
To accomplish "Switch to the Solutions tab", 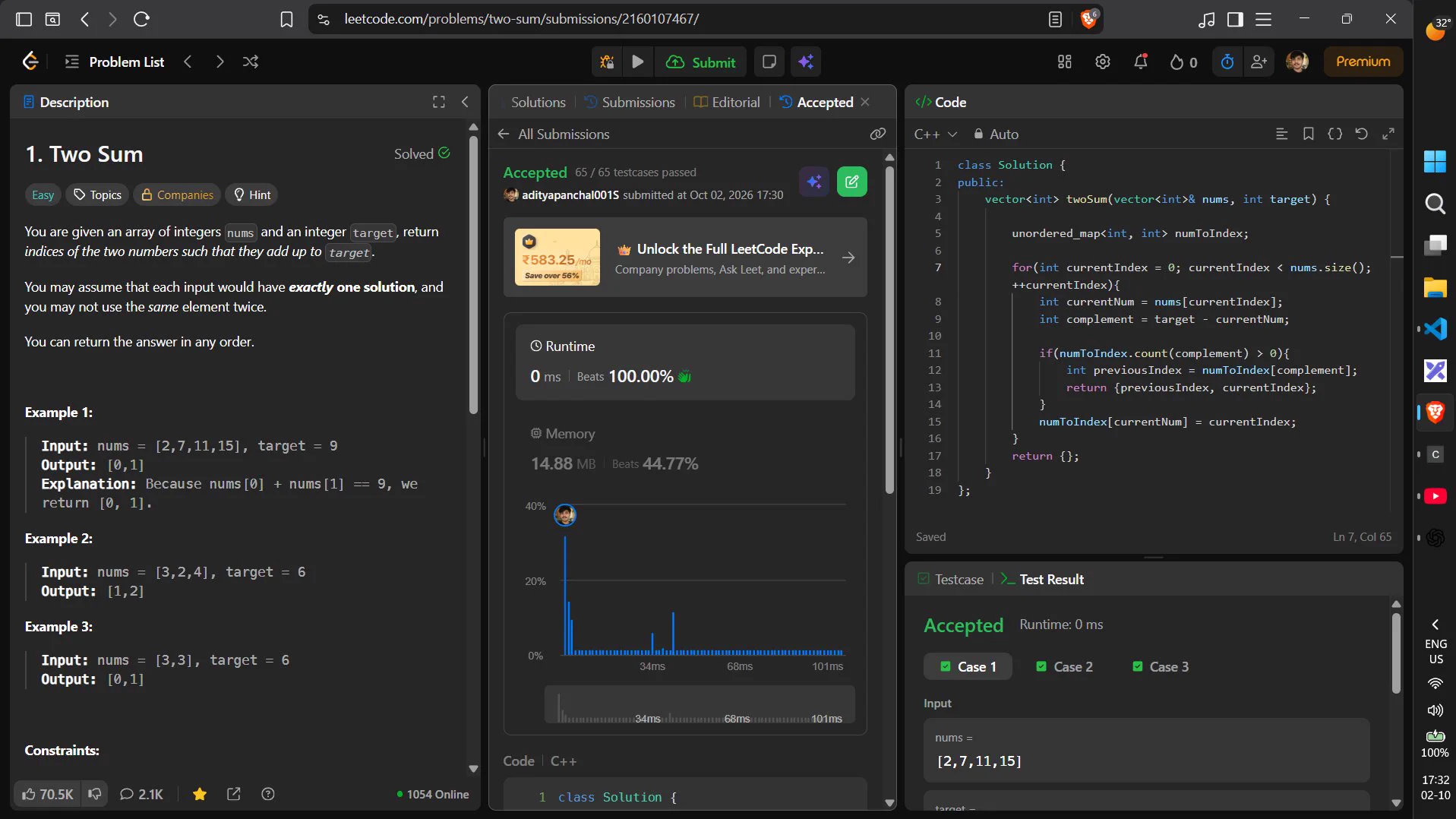I will 538,102.
